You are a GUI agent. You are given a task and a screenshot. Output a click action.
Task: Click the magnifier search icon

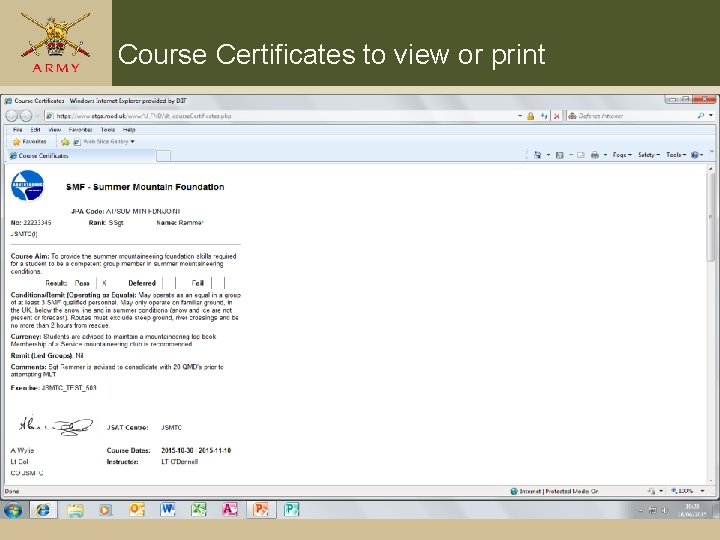[701, 116]
